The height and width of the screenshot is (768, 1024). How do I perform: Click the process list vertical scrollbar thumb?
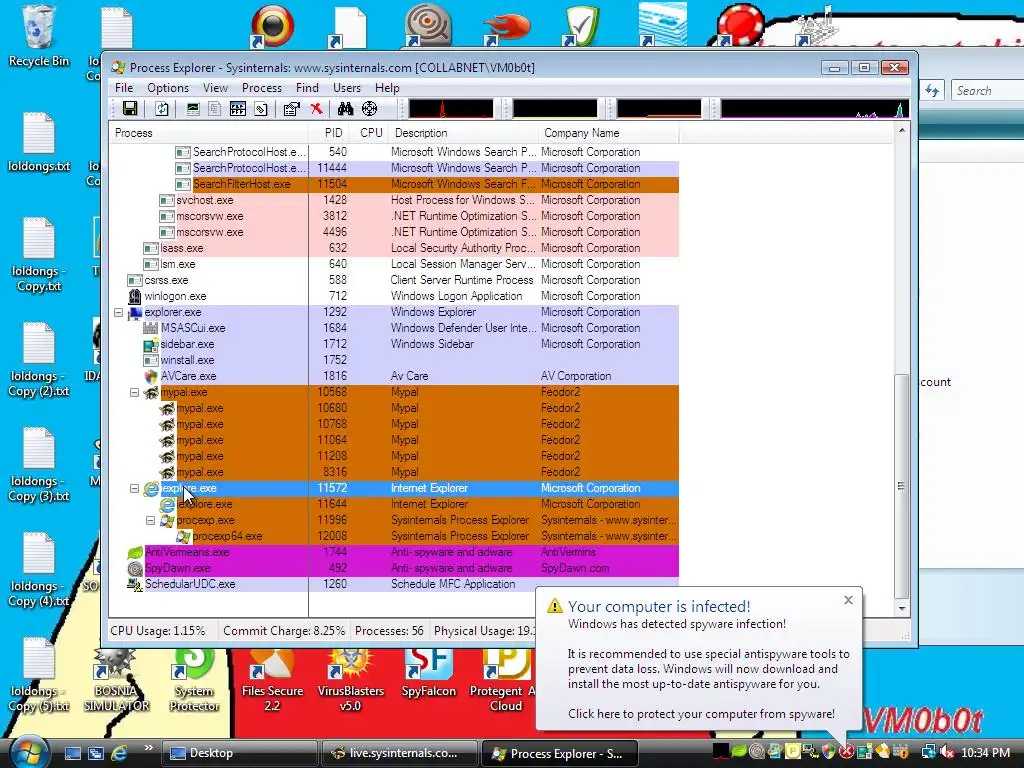[x=901, y=486]
